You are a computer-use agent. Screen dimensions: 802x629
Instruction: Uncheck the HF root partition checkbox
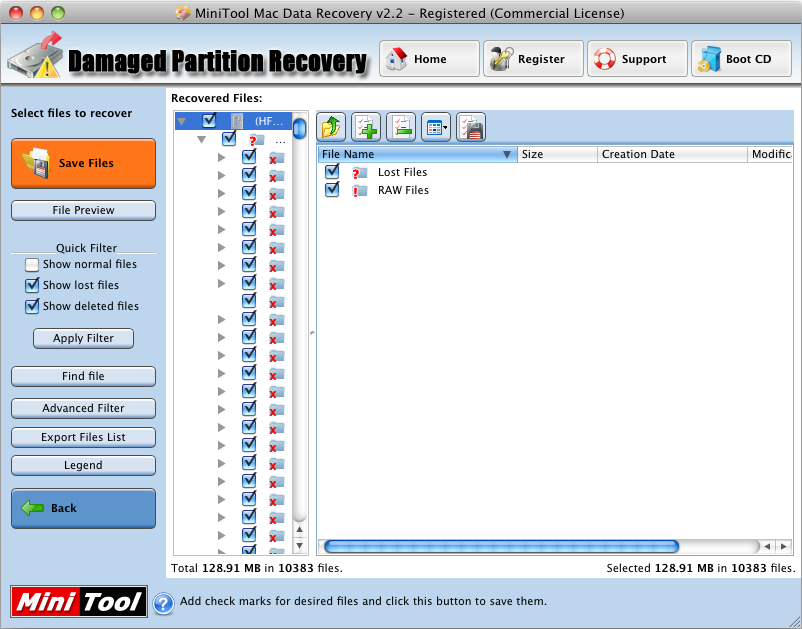(209, 120)
